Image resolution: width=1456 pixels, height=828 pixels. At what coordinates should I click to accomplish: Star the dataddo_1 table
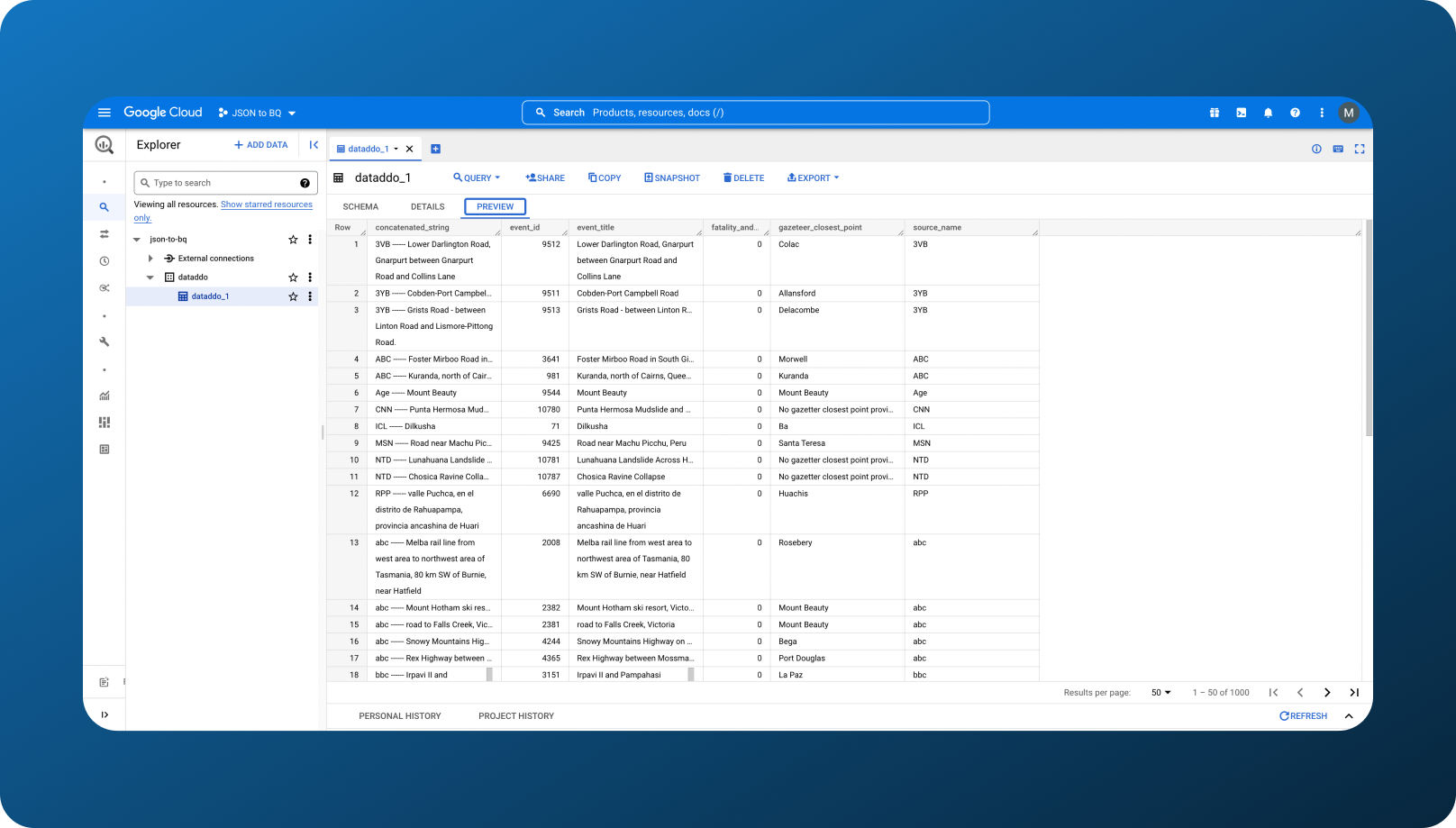click(293, 296)
